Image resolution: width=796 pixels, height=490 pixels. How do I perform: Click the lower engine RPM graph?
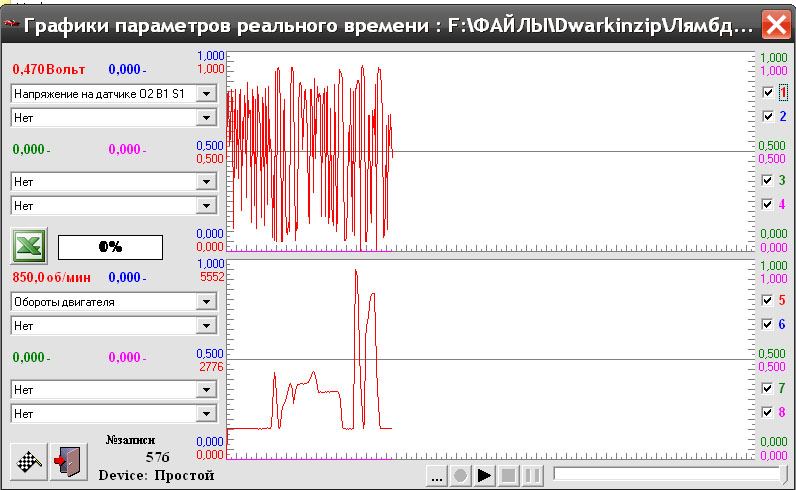[490, 360]
